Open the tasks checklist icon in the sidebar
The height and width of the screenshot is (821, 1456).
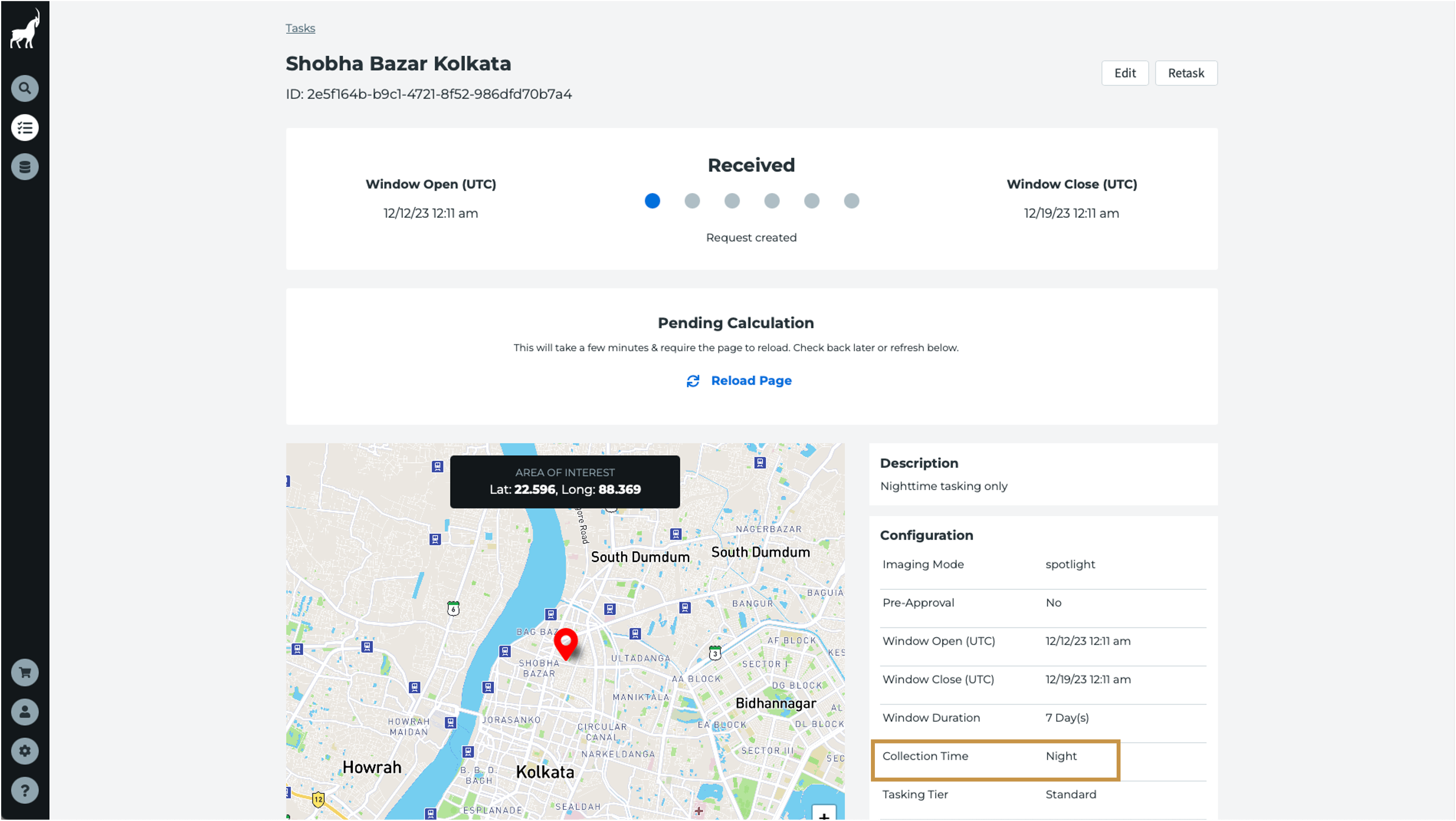(x=25, y=128)
